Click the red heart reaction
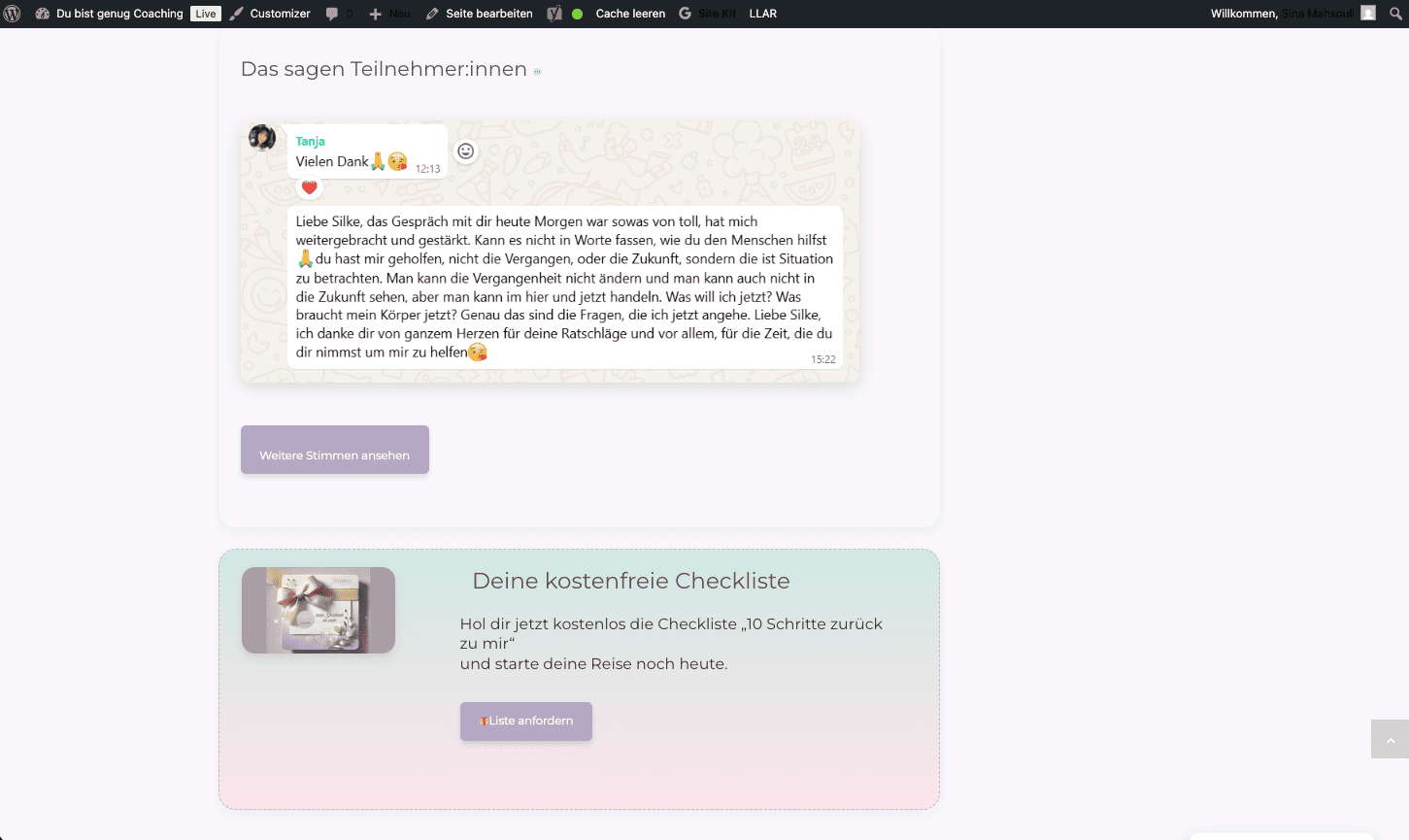1409x840 pixels. click(x=309, y=187)
